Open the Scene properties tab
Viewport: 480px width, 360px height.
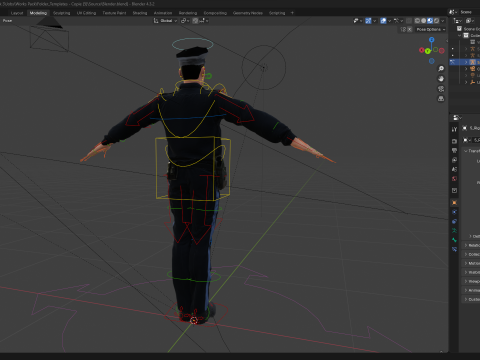point(454,169)
